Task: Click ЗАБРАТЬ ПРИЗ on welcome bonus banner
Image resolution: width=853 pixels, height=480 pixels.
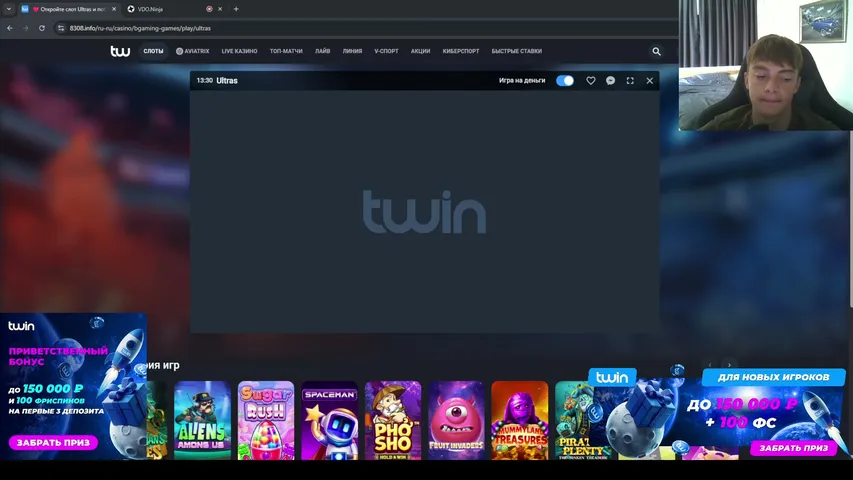Action: point(53,442)
